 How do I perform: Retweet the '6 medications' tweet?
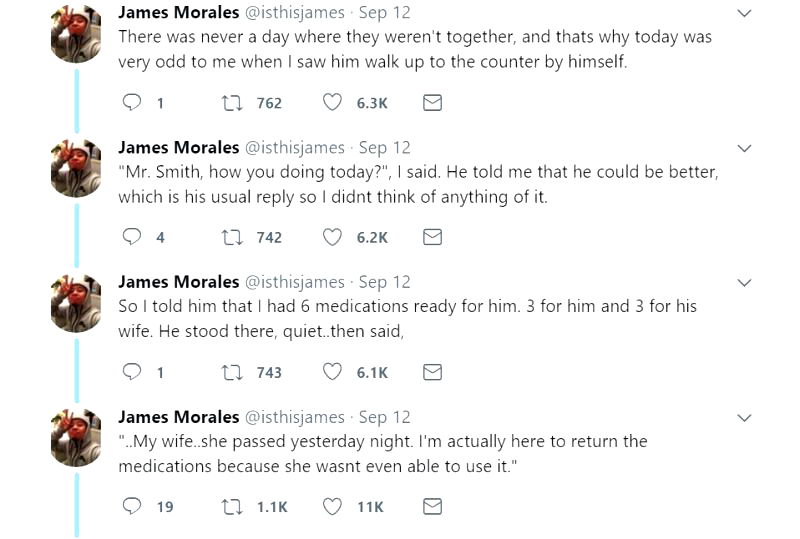(233, 372)
